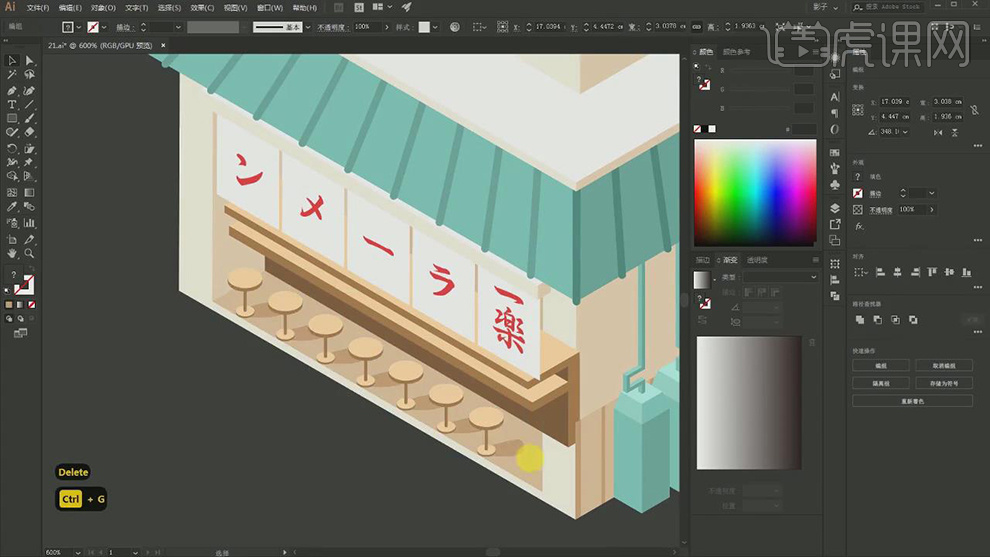Image resolution: width=990 pixels, height=557 pixels.
Task: Select the Blend tool
Action: pyautogui.click(x=29, y=207)
